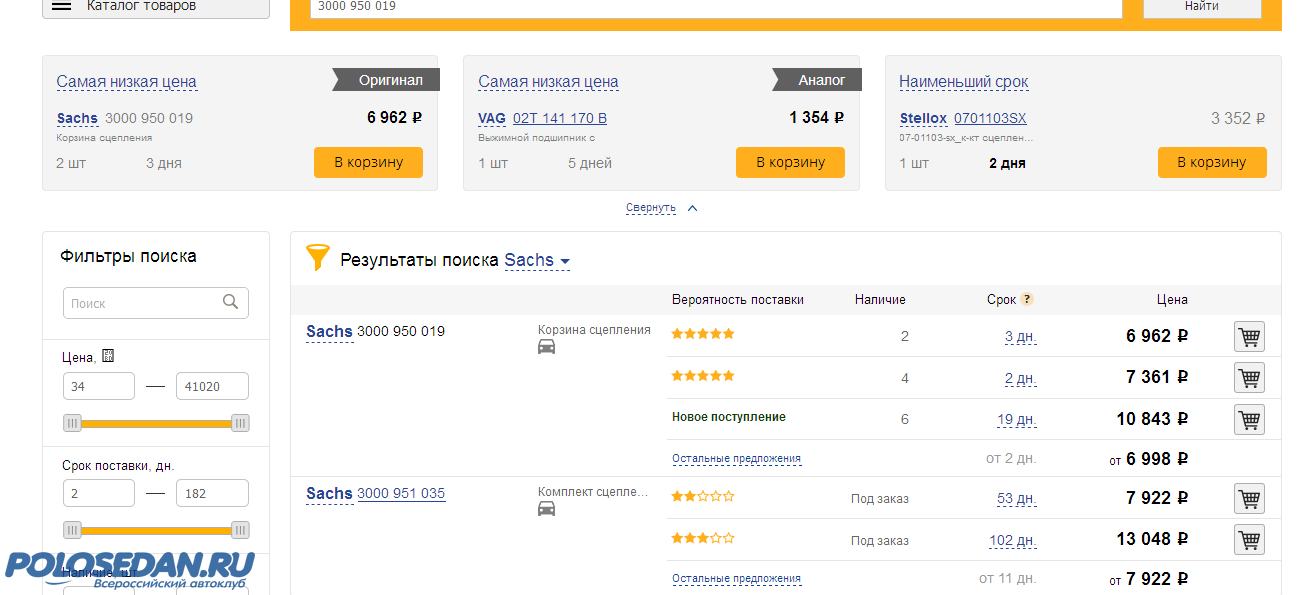This screenshot has height=595, width=1308.
Task: Open the Каталог товаров hamburger menu
Action: click(62, 5)
